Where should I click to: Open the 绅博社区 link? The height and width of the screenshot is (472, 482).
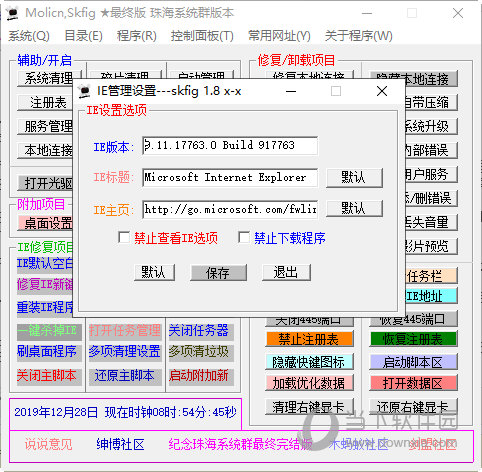pyautogui.click(x=120, y=444)
